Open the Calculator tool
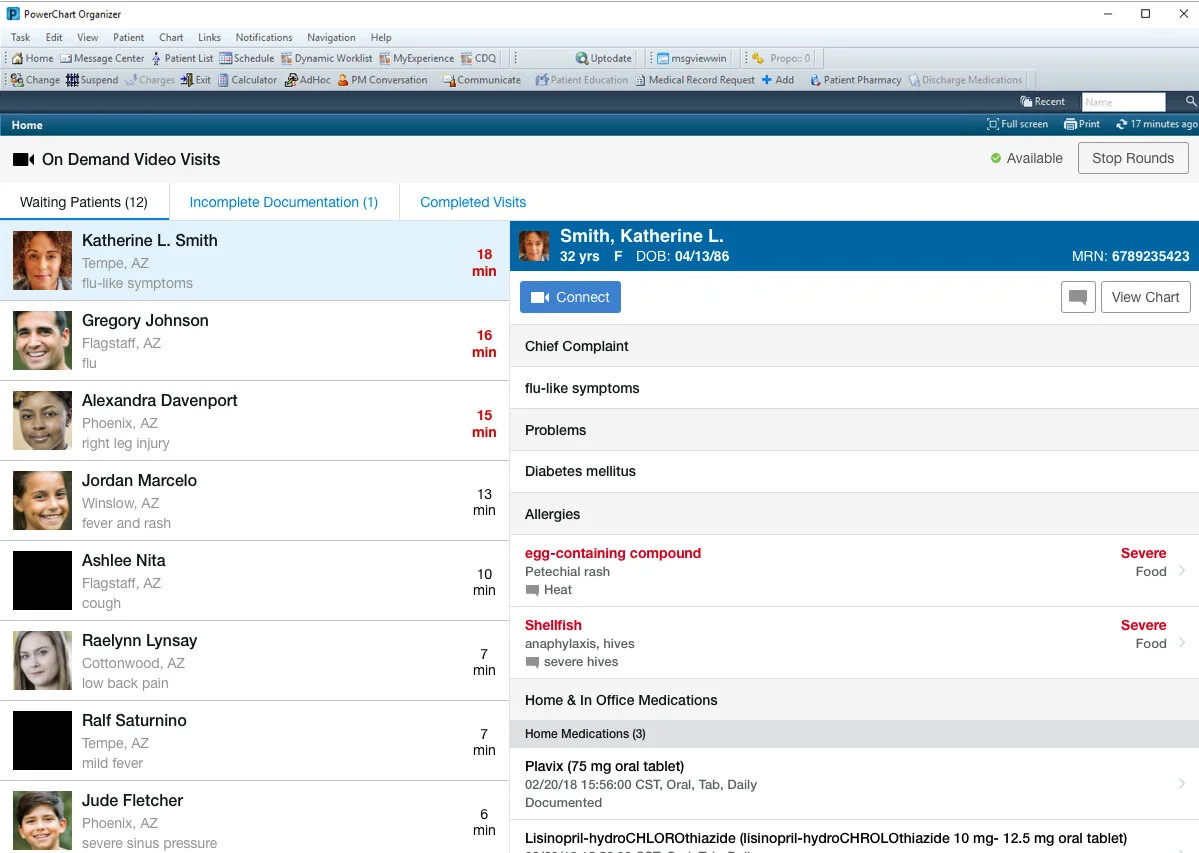This screenshot has width=1199, height=853. 248,79
